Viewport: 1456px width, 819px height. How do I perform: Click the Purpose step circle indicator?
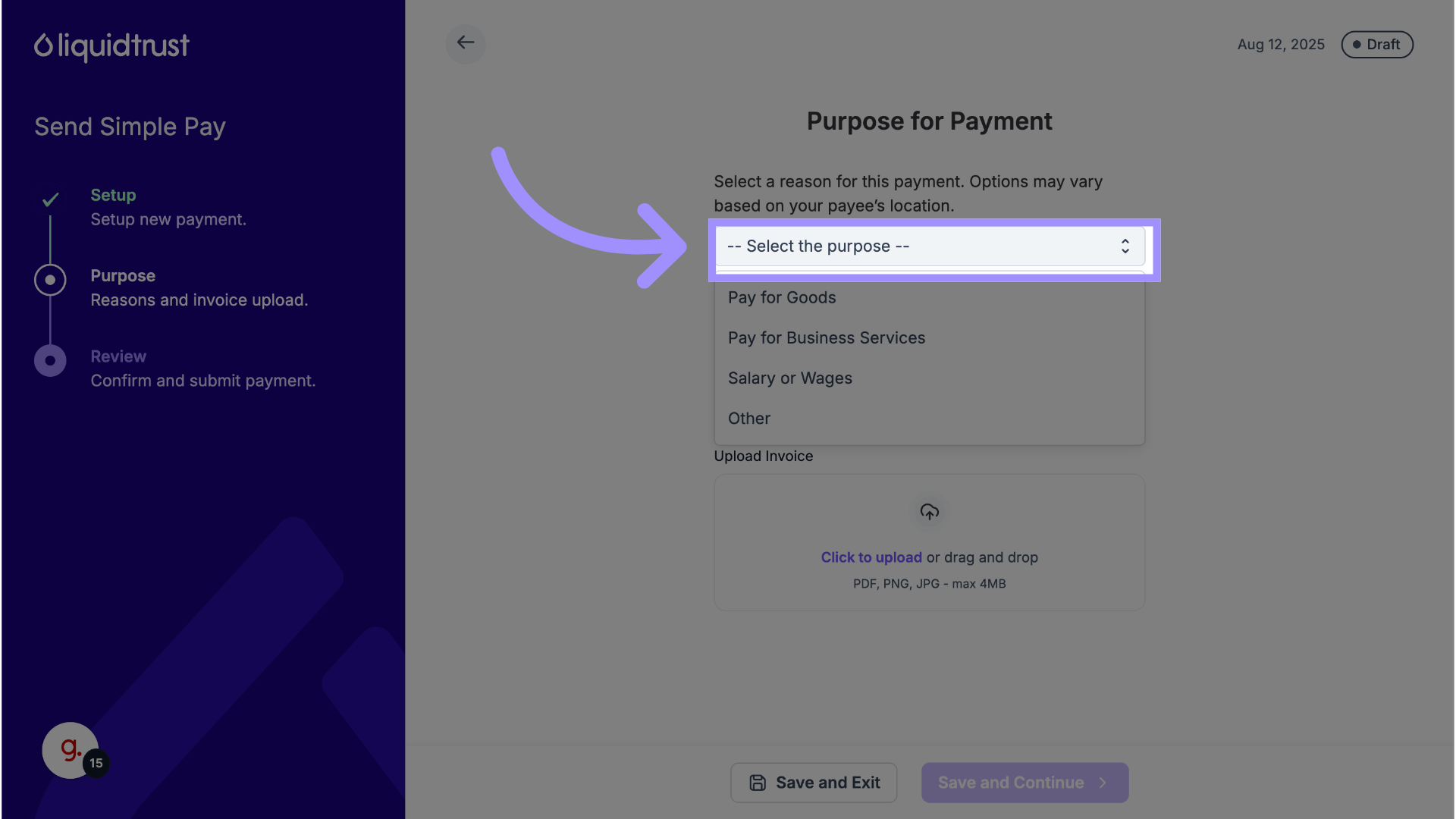(50, 280)
